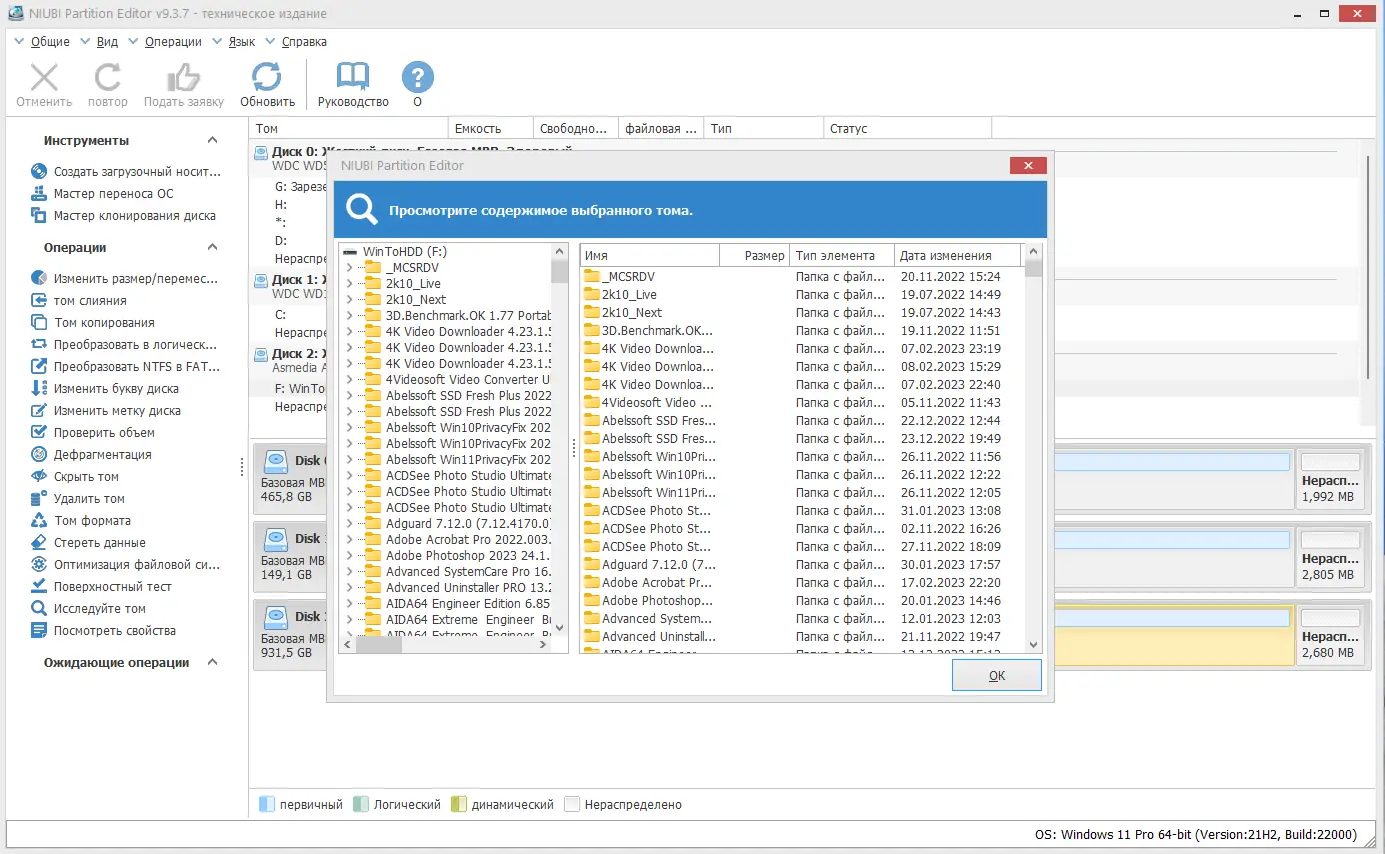
Task: Expand the Adobe Photoshop 2023 tree node
Action: pyautogui.click(x=349, y=556)
